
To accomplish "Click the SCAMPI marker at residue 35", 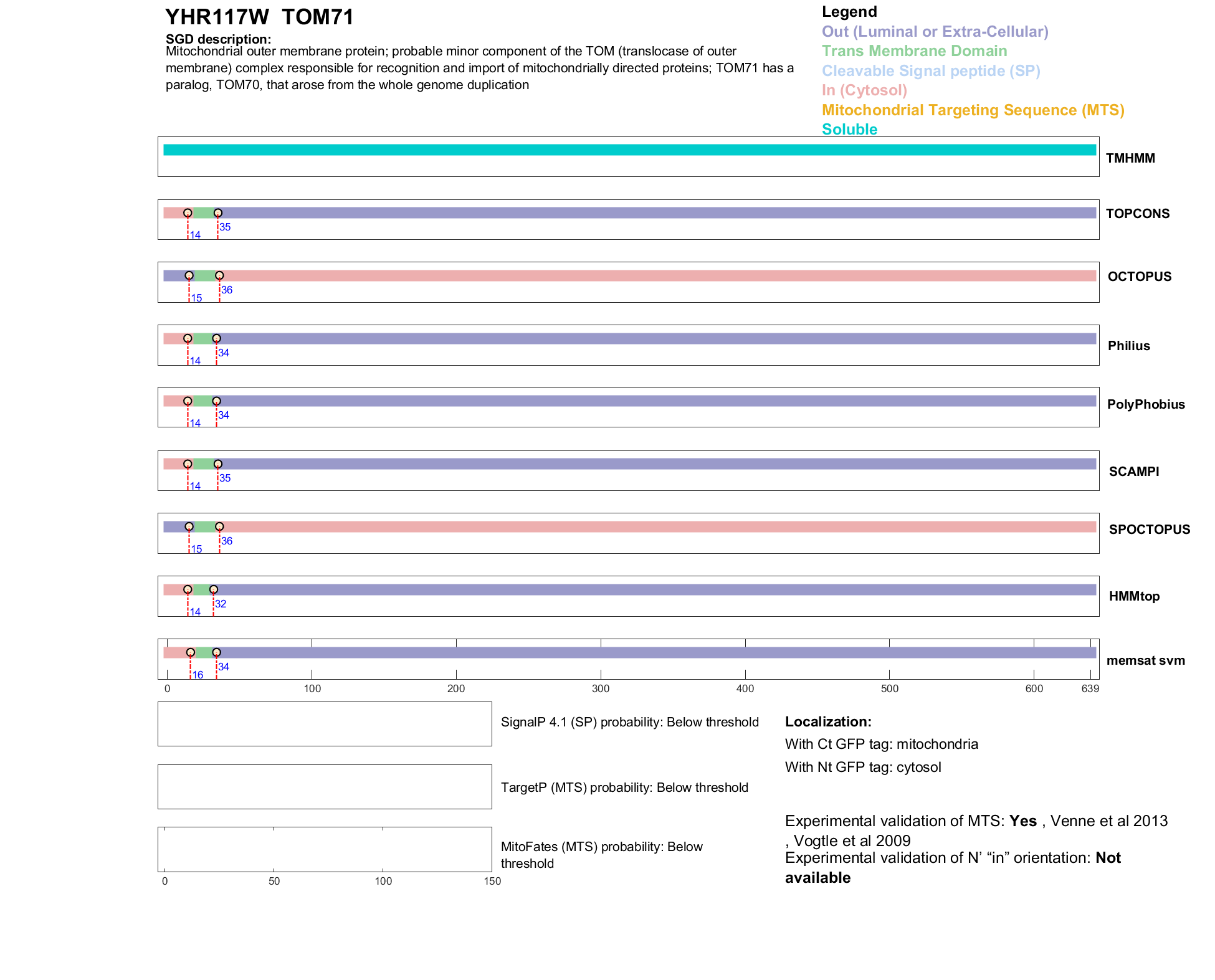I will click(x=218, y=464).
